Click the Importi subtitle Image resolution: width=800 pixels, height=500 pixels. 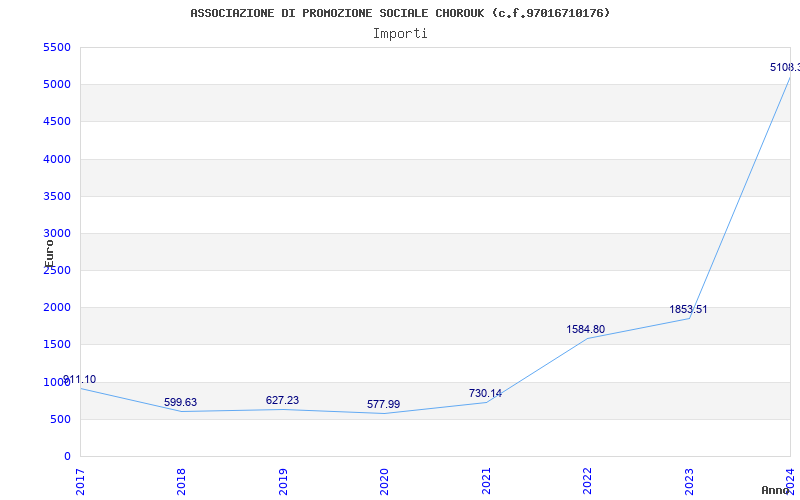click(x=400, y=34)
